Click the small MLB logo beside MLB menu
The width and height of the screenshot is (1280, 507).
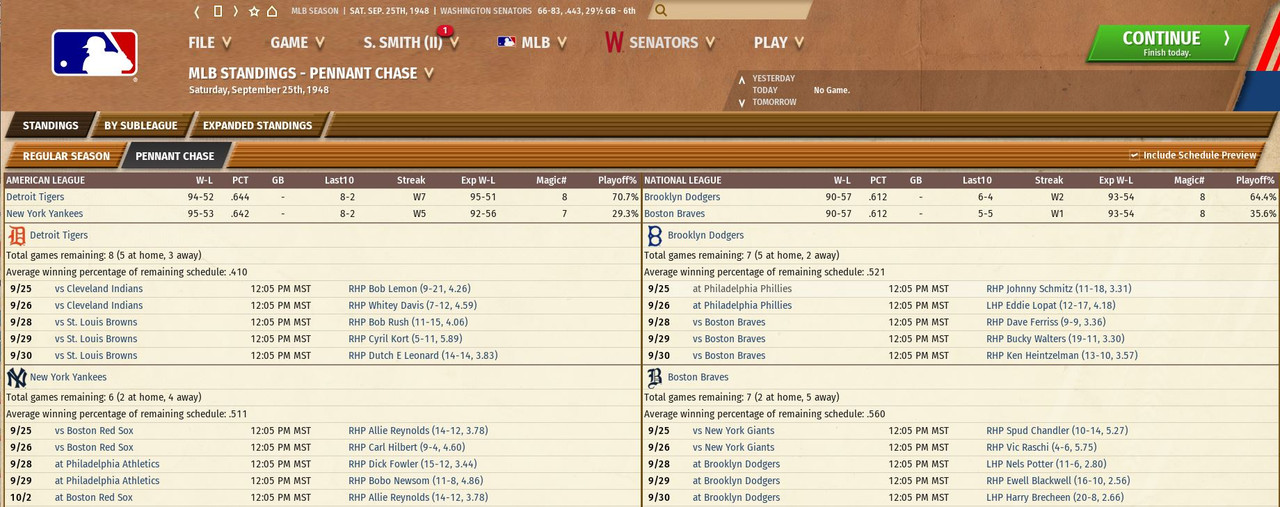[x=506, y=42]
